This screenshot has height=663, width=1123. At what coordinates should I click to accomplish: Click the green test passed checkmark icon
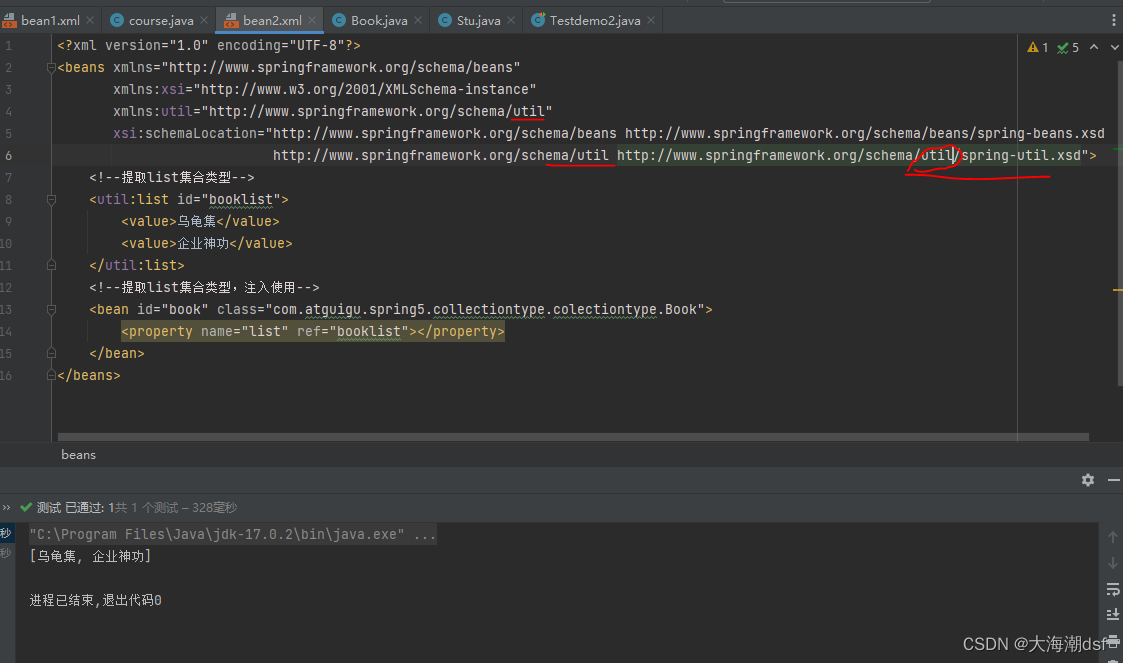[26, 507]
